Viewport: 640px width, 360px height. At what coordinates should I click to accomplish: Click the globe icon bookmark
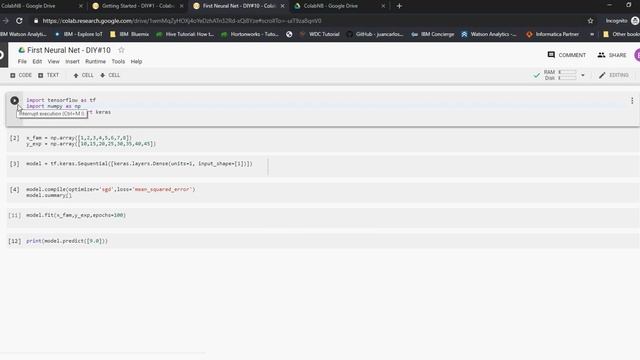point(289,34)
